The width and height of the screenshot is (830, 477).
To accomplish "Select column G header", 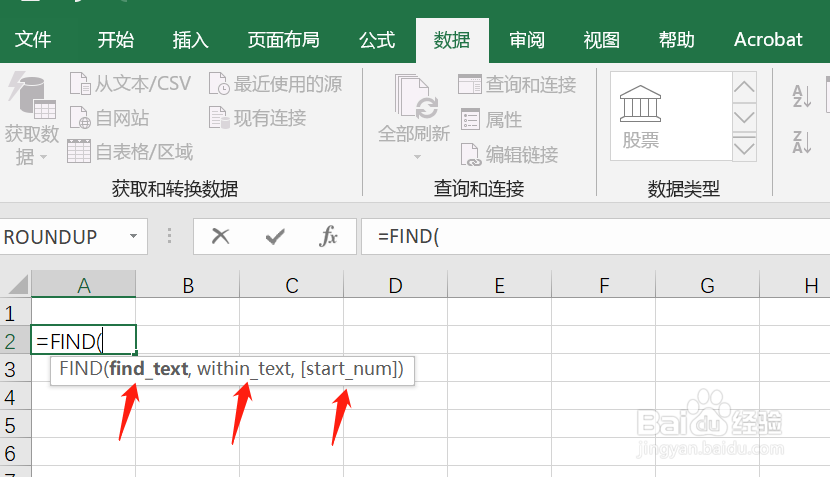I will point(707,285).
